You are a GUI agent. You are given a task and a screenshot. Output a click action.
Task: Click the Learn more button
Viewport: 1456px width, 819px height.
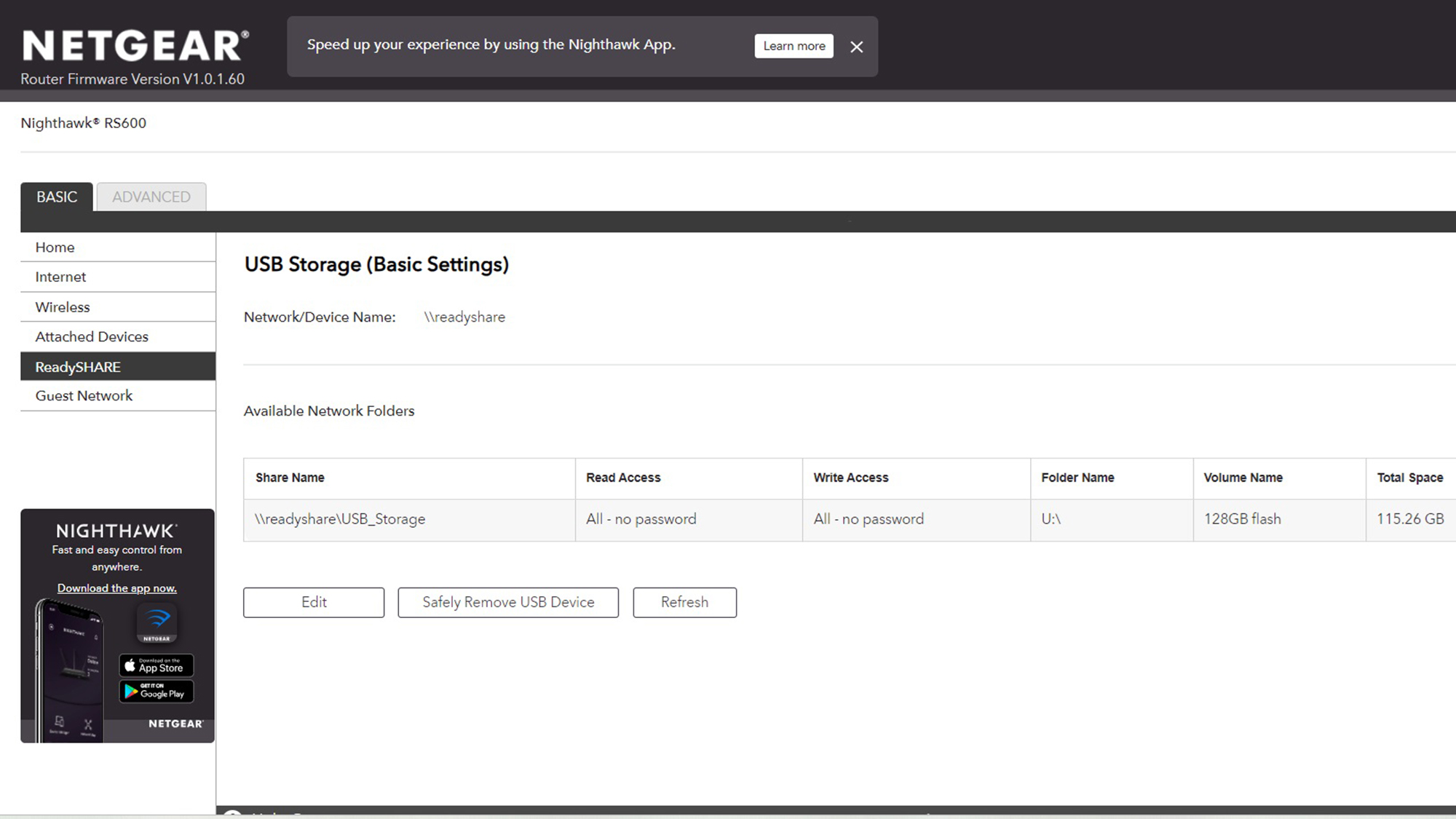pos(794,46)
